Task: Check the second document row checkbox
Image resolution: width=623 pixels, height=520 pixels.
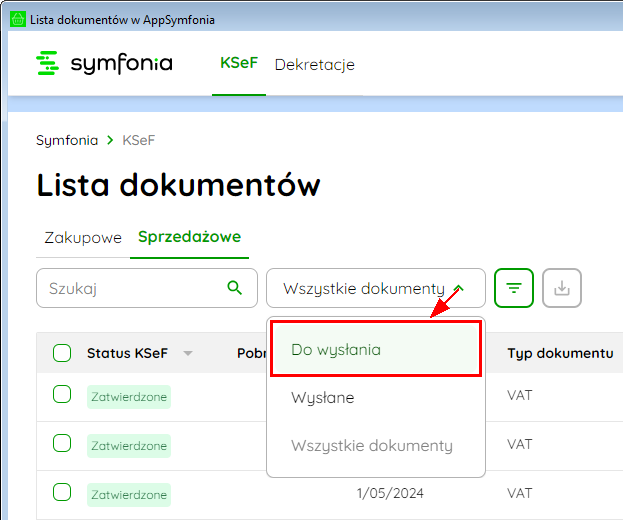Action: [62, 444]
